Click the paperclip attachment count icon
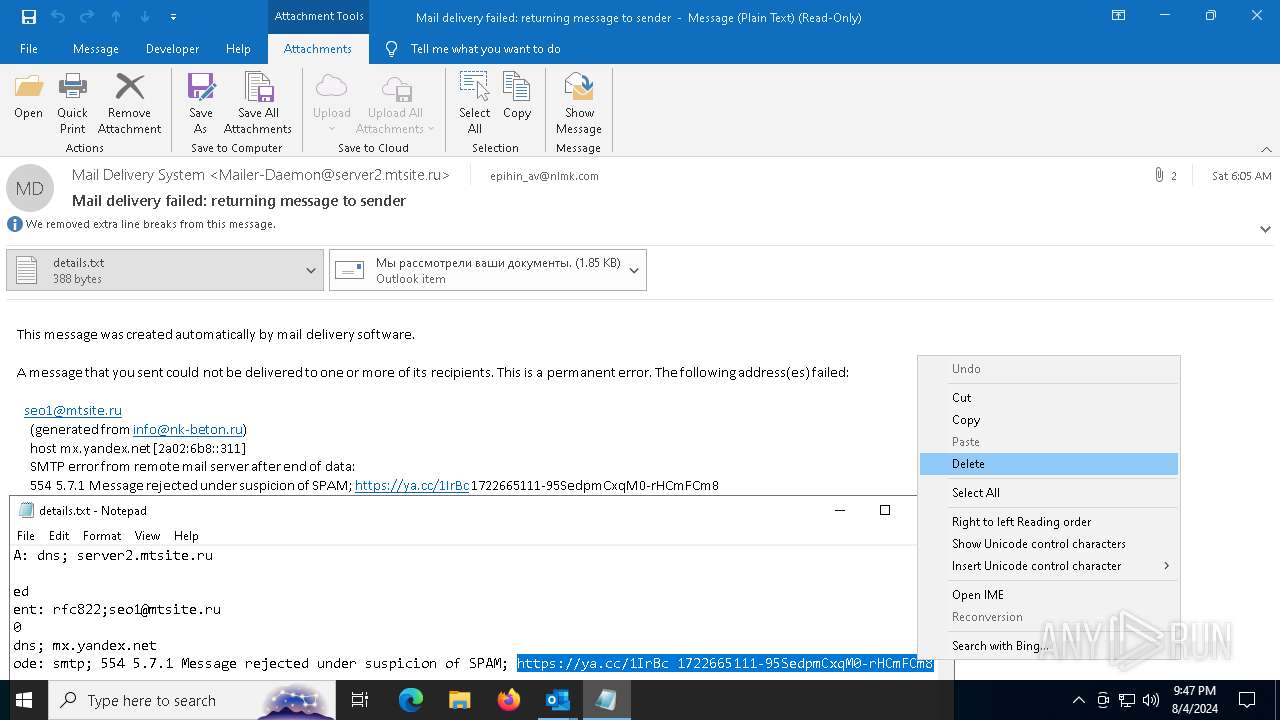 (1159, 175)
